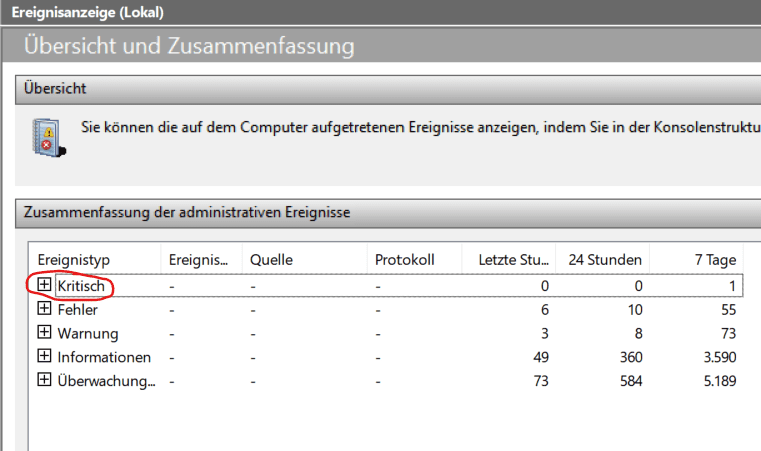Select the Kritisch row label
Screen dimensions: 761x451
tap(81, 286)
